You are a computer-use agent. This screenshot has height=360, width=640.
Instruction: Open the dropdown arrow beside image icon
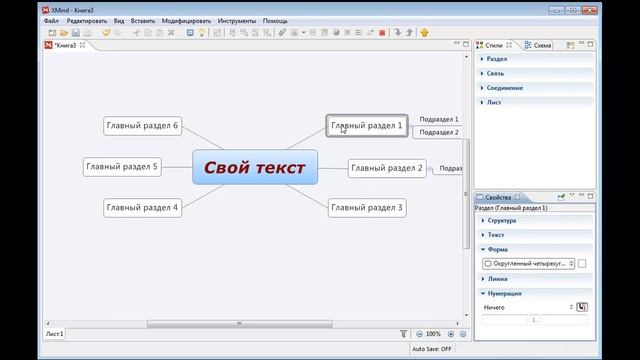pyautogui.click(x=303, y=33)
